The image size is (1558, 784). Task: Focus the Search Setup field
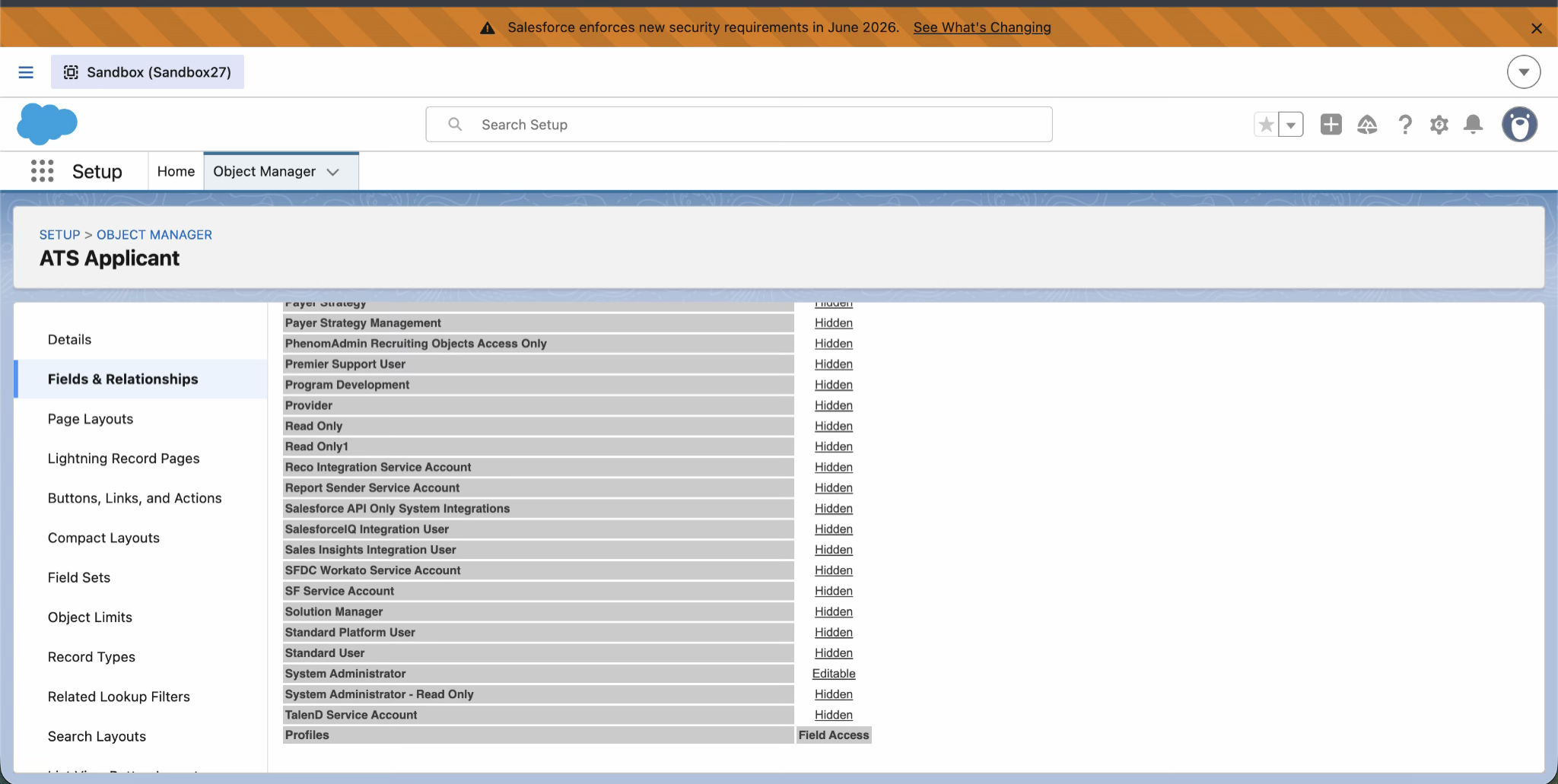click(739, 125)
